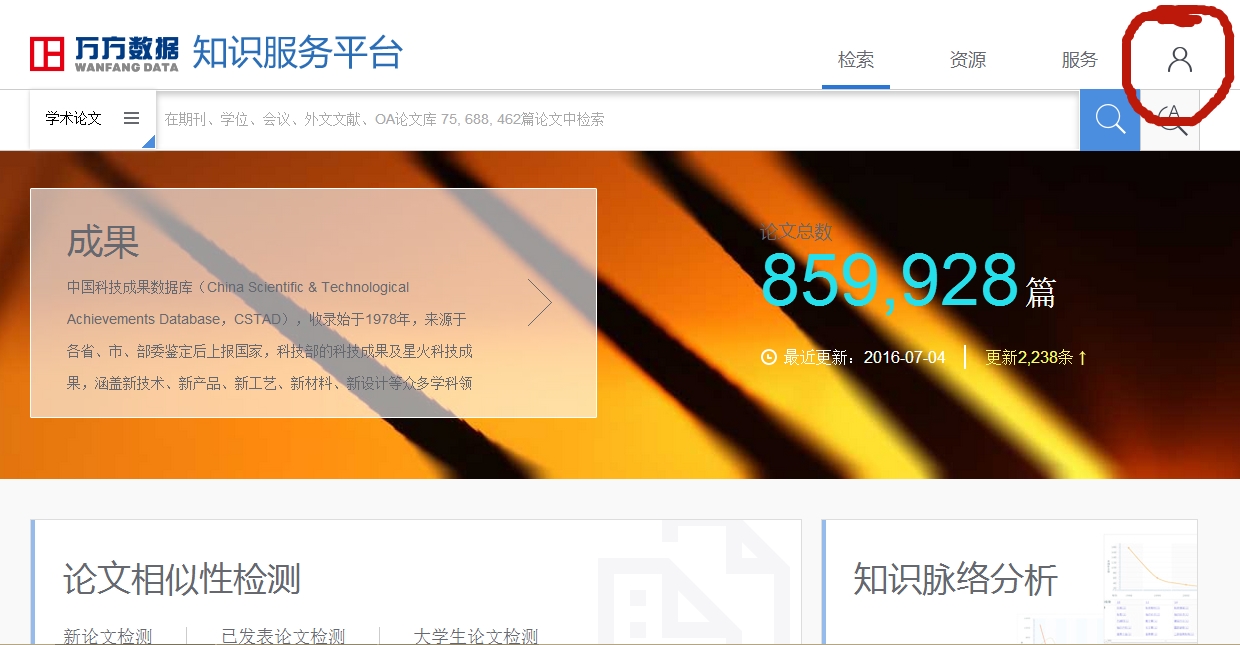Open the 服务 navigation menu
The image size is (1240, 645).
1080,60
